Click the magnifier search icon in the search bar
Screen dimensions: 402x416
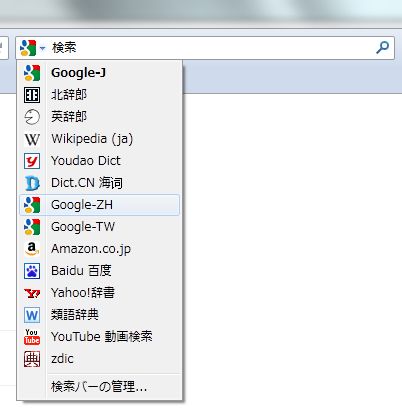(x=382, y=48)
